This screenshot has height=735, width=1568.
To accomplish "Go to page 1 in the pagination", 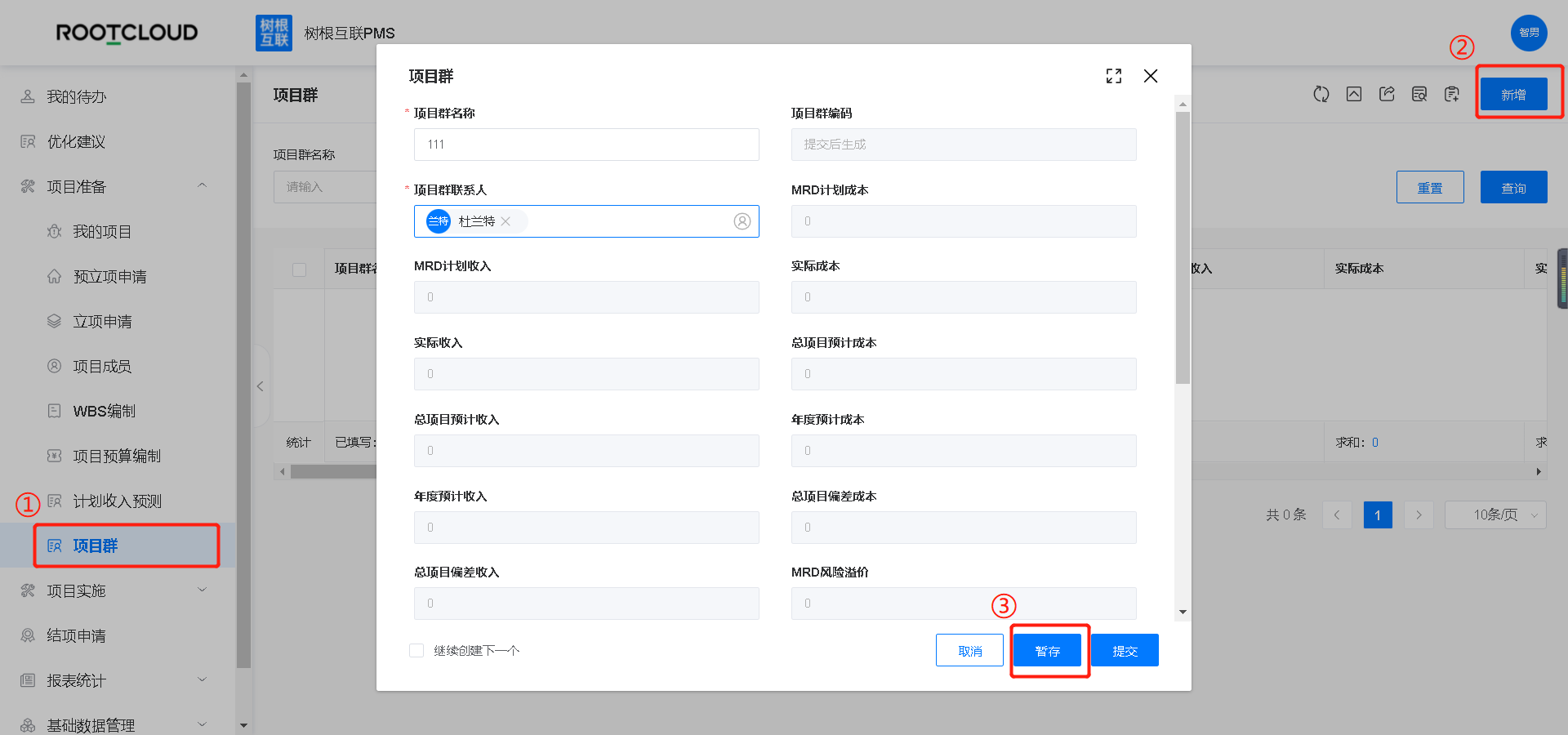I will coord(1378,514).
